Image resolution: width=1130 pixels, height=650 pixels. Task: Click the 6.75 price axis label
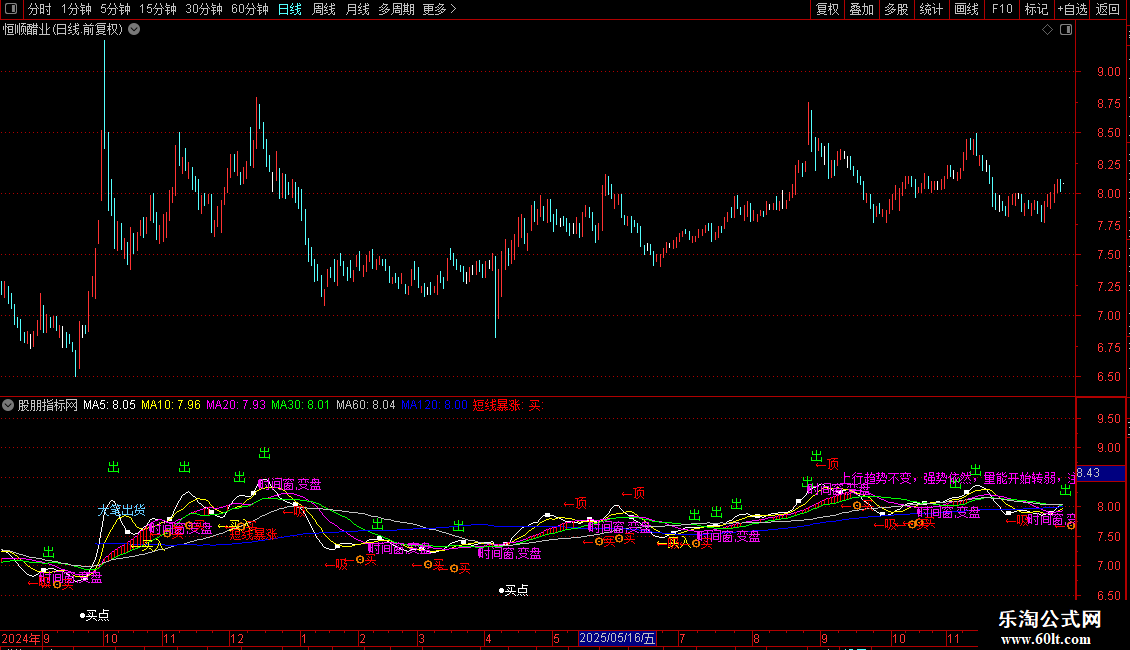tap(1108, 348)
